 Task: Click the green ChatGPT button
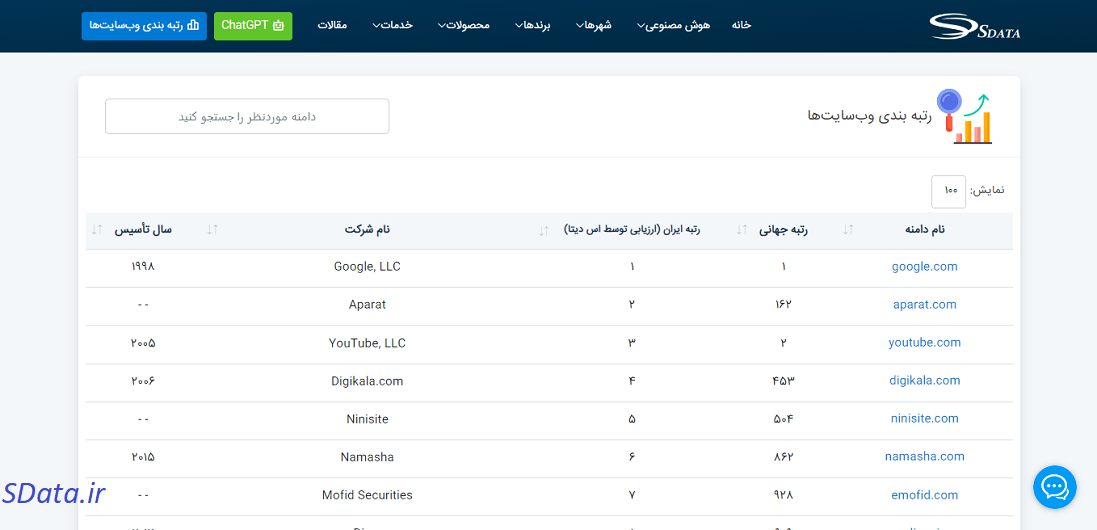click(253, 25)
